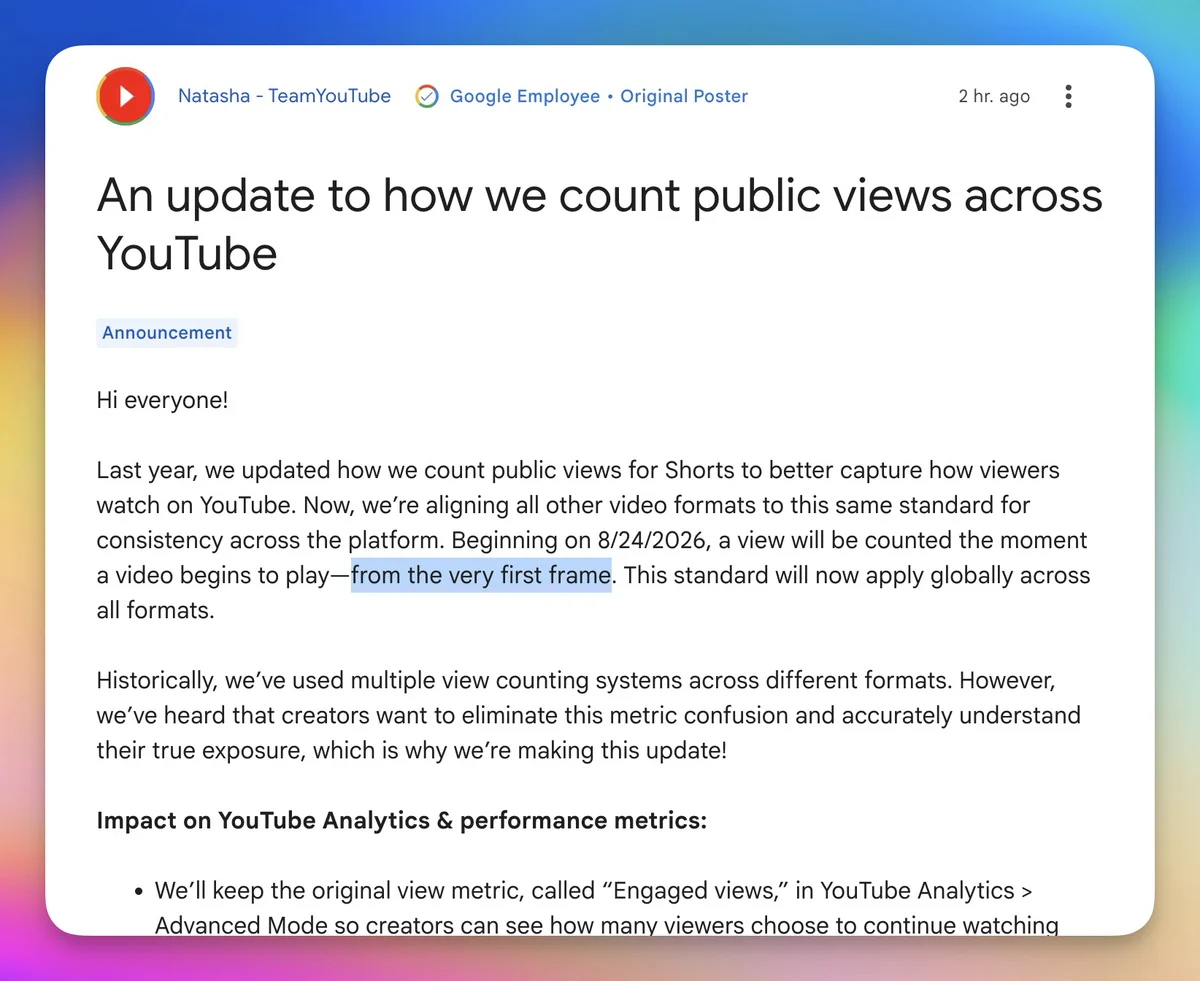Click the Original Poster label

tap(684, 96)
